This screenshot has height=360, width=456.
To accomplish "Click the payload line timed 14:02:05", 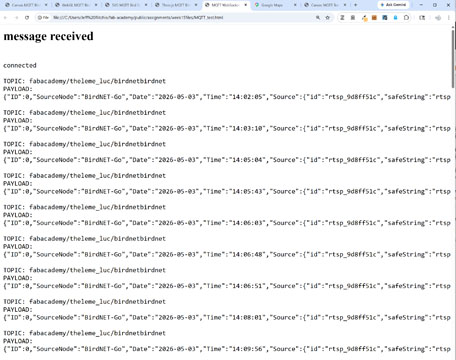I will coord(227,97).
